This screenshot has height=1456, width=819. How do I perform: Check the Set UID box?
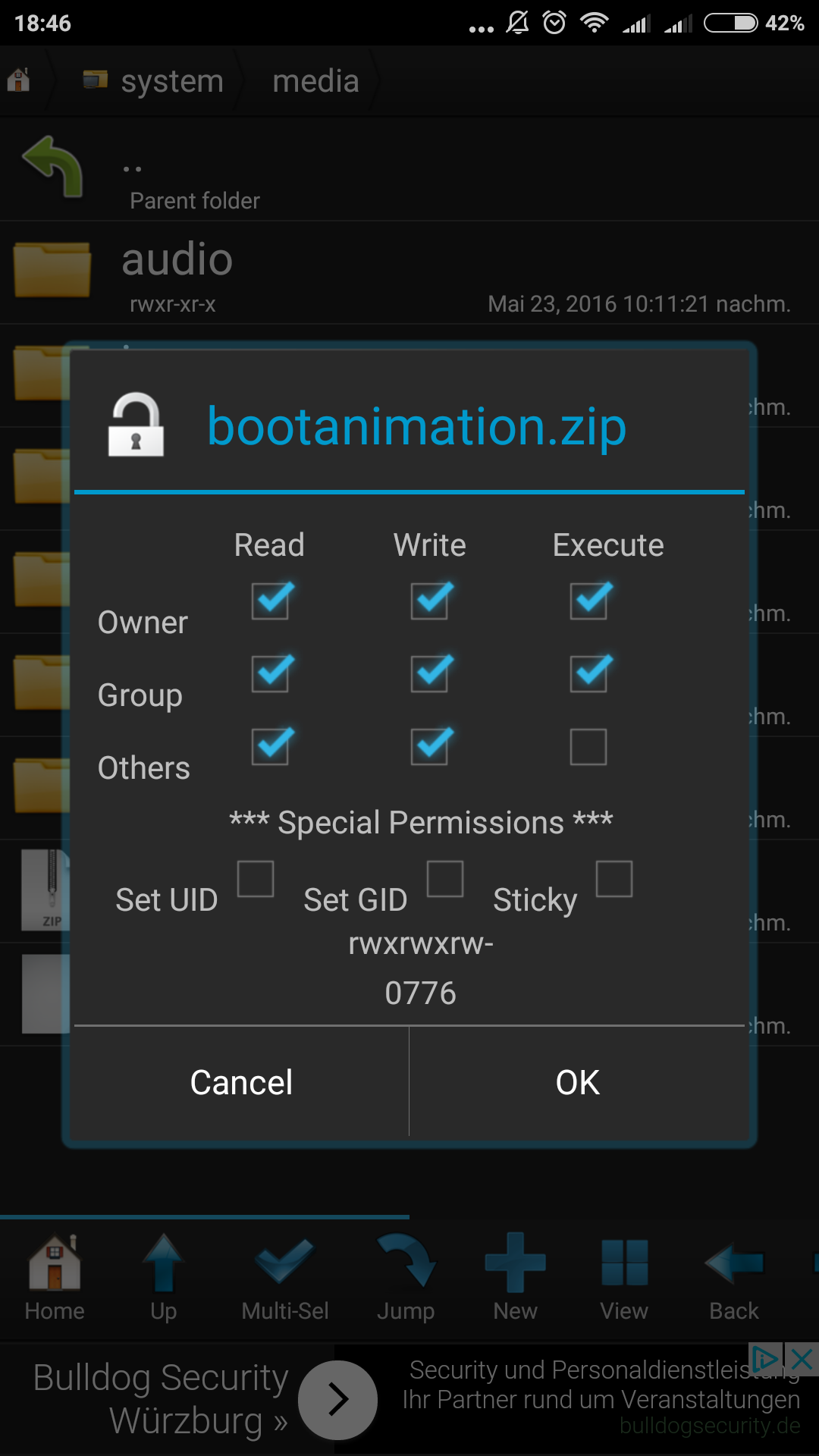click(256, 879)
